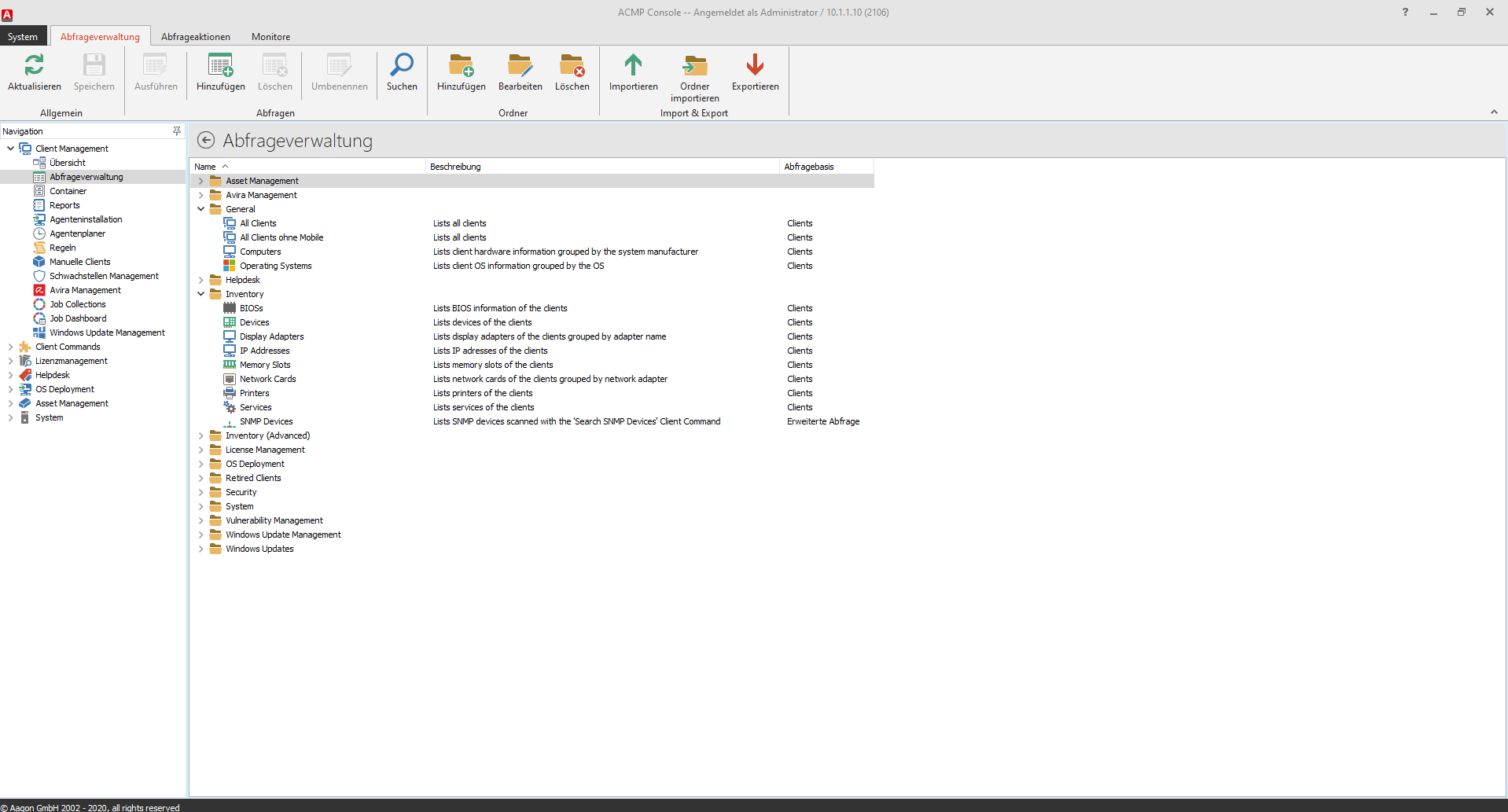Screen dimensions: 1508x812
Task: Open Reports in navigation
Action: (64, 205)
